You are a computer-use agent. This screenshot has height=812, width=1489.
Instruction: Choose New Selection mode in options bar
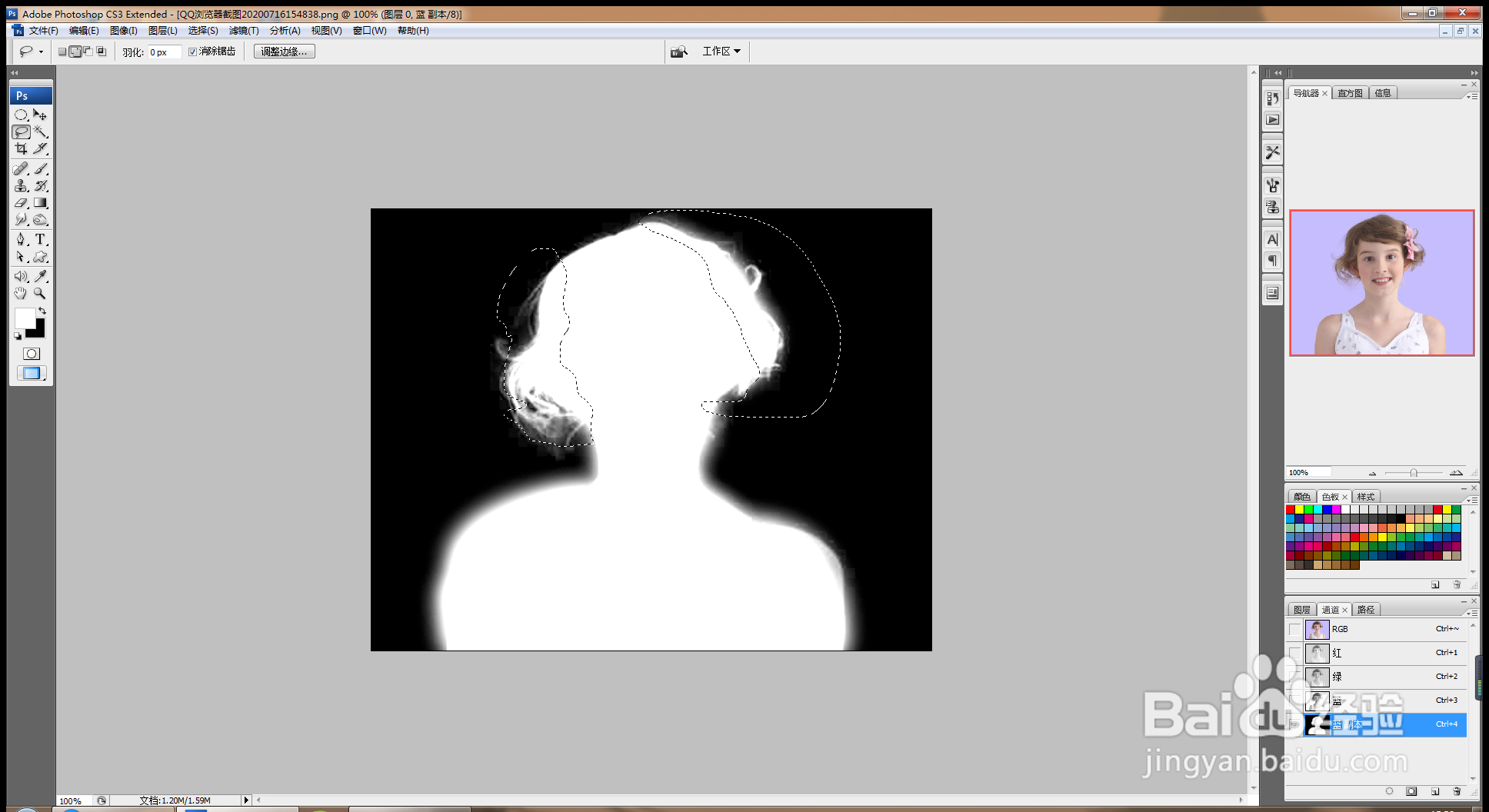62,52
